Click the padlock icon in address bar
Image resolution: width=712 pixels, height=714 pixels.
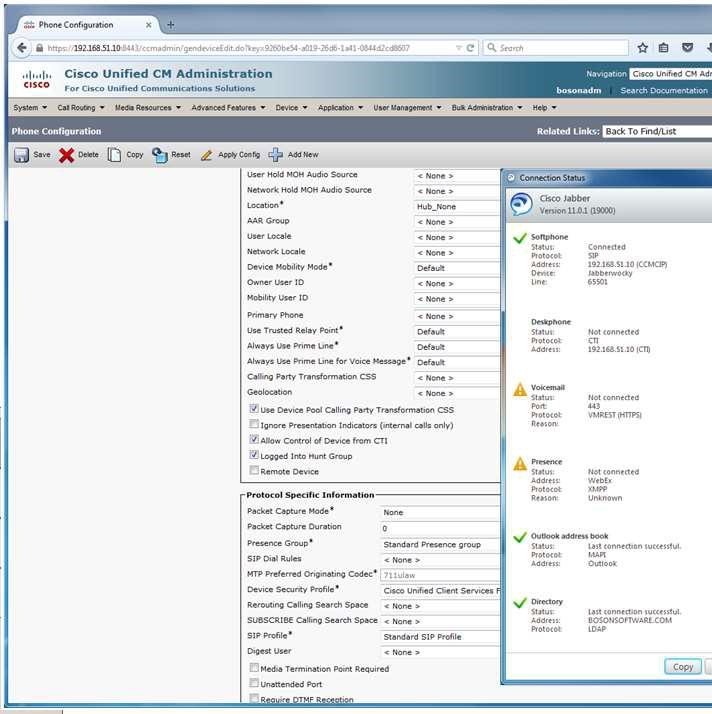[40, 48]
